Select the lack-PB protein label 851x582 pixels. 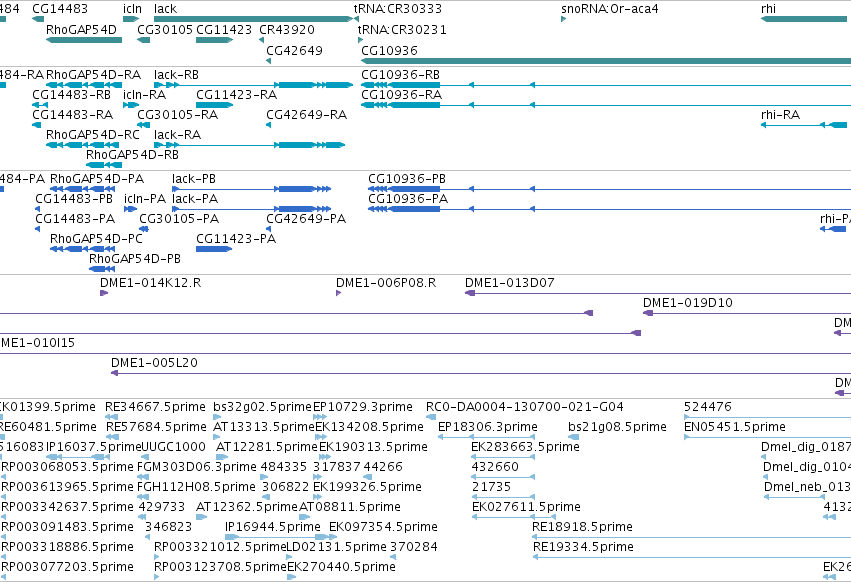click(x=194, y=179)
